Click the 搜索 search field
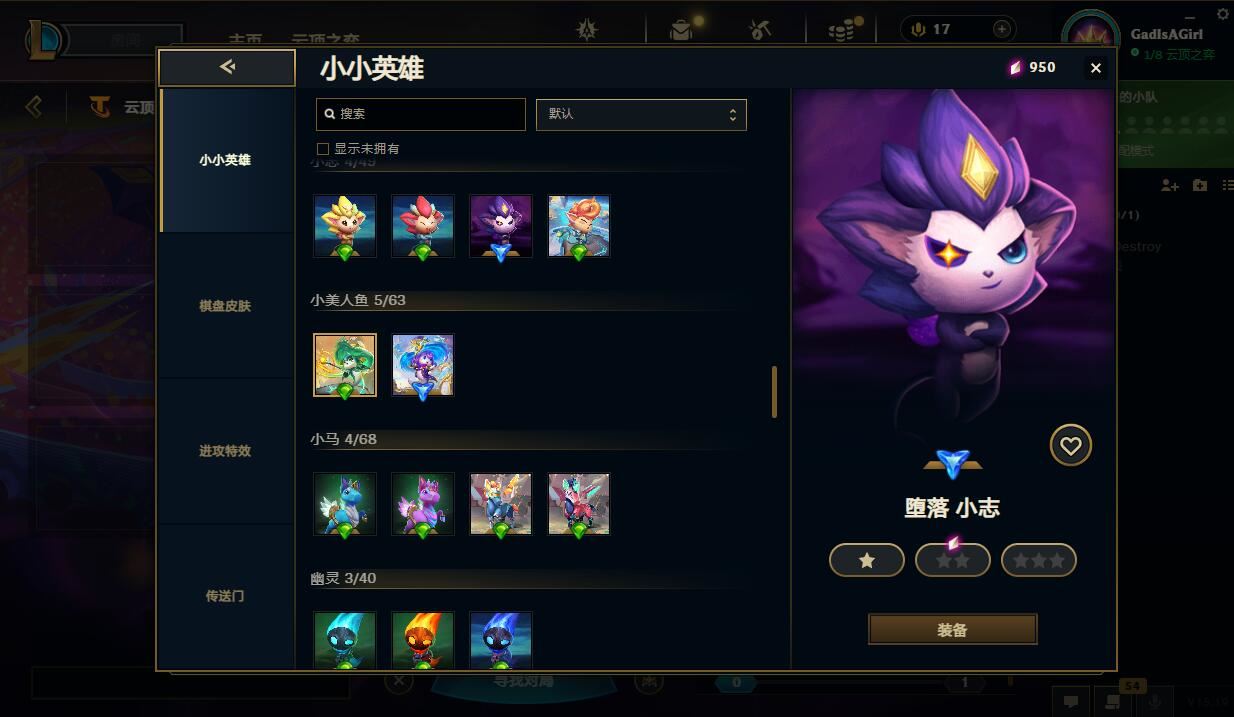 click(421, 114)
